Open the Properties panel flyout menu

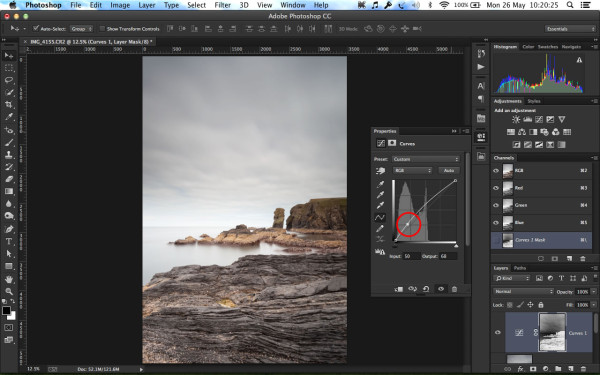466,131
